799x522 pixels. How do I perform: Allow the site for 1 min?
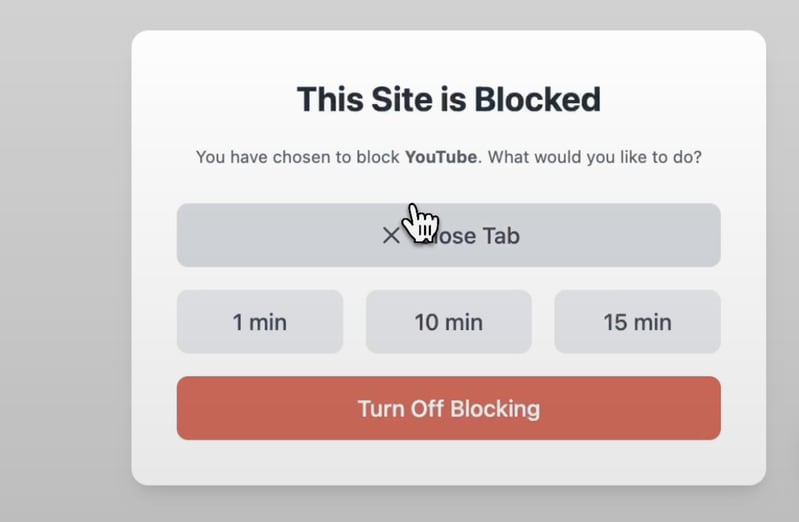coord(260,322)
